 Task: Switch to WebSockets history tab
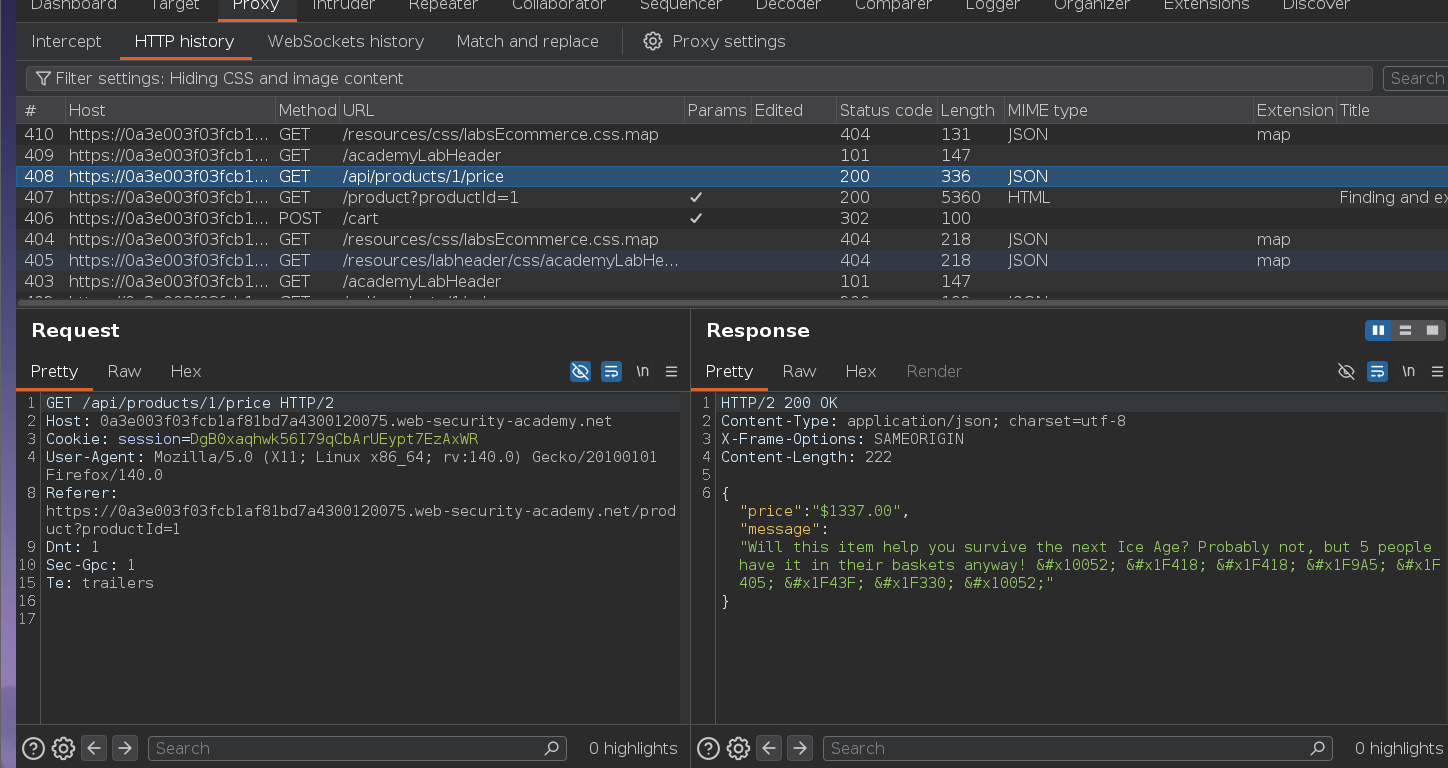point(346,41)
